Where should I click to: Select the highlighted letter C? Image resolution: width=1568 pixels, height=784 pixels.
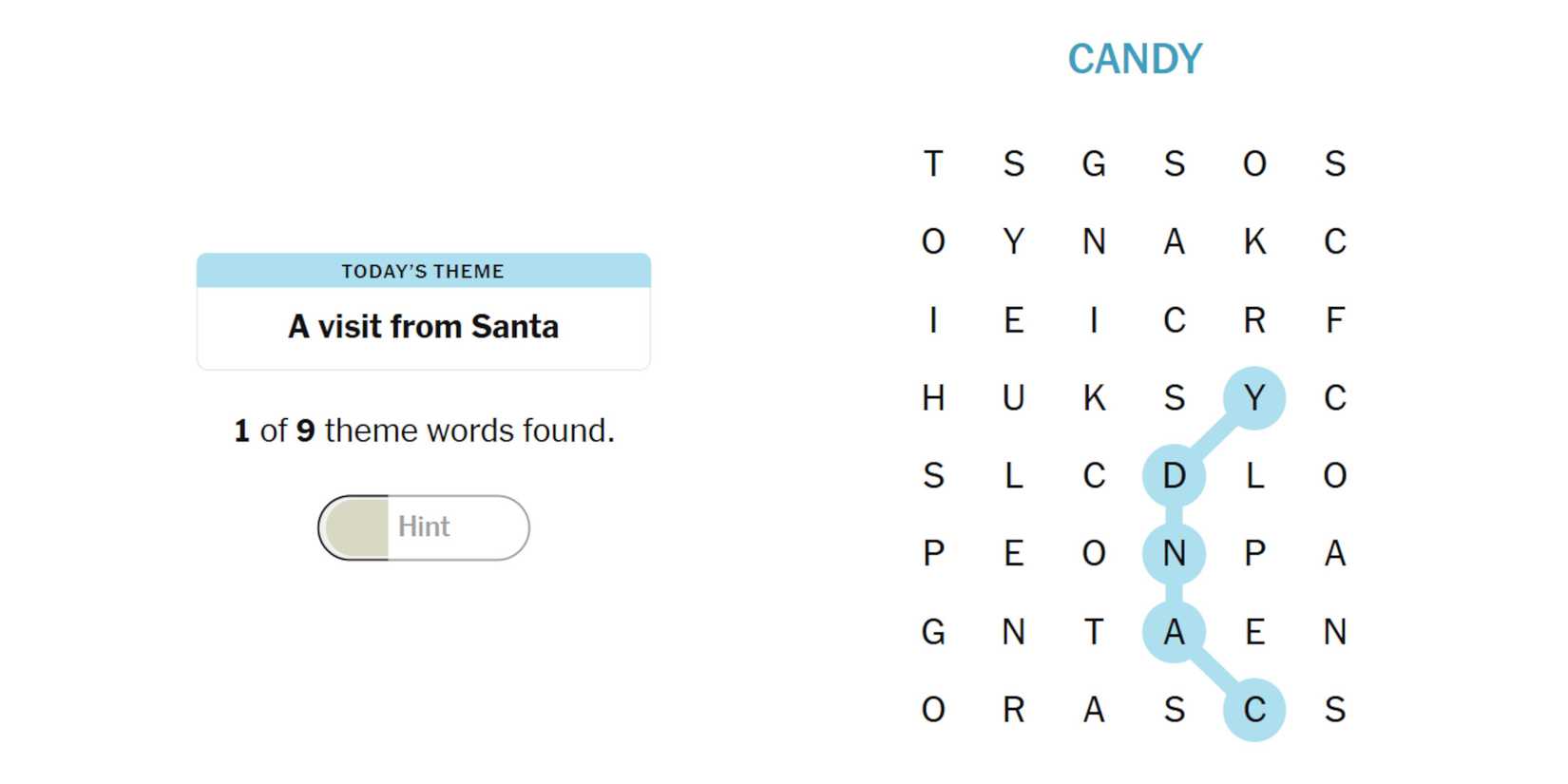pos(1254,710)
